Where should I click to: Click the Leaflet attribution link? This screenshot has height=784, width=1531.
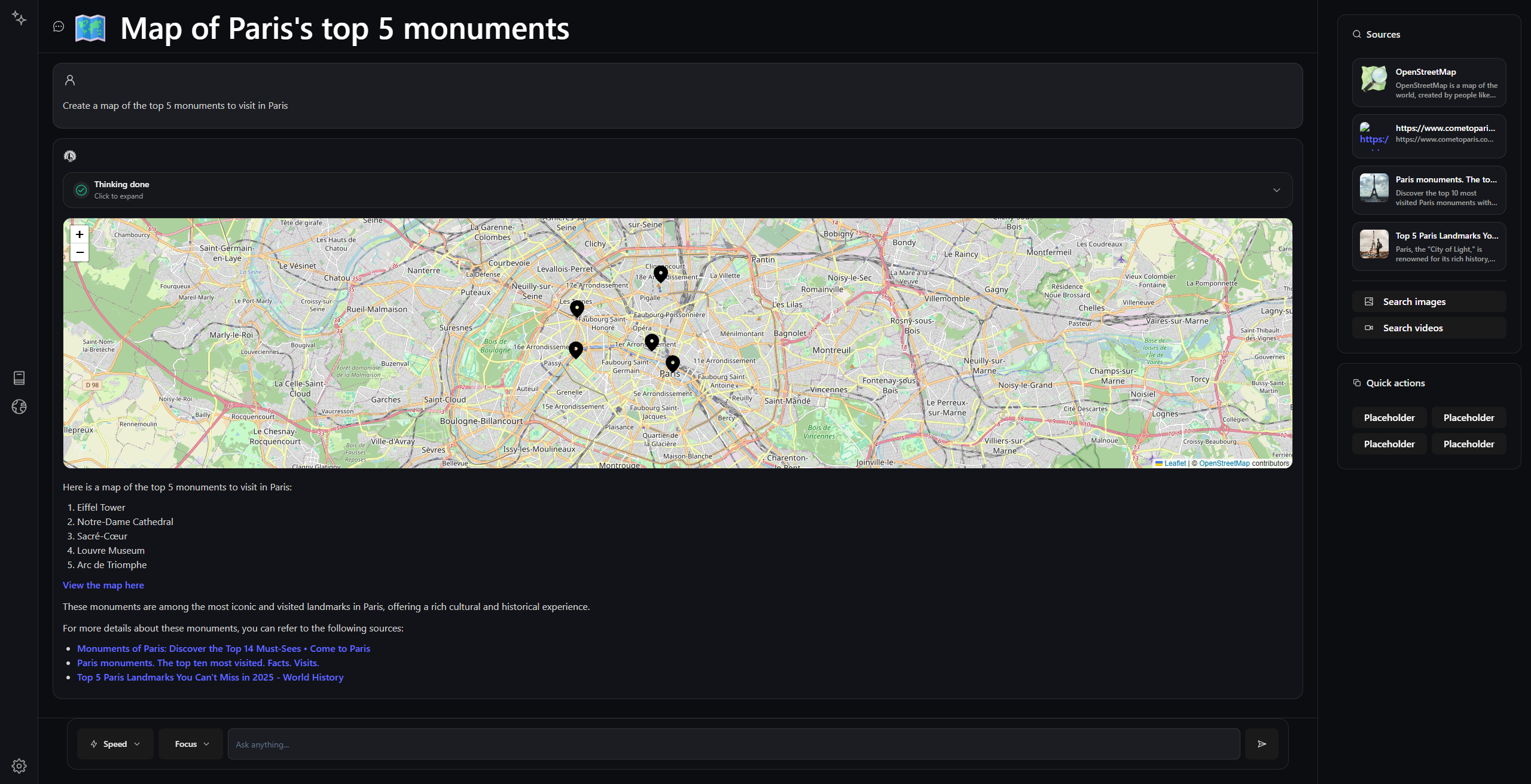[1175, 463]
